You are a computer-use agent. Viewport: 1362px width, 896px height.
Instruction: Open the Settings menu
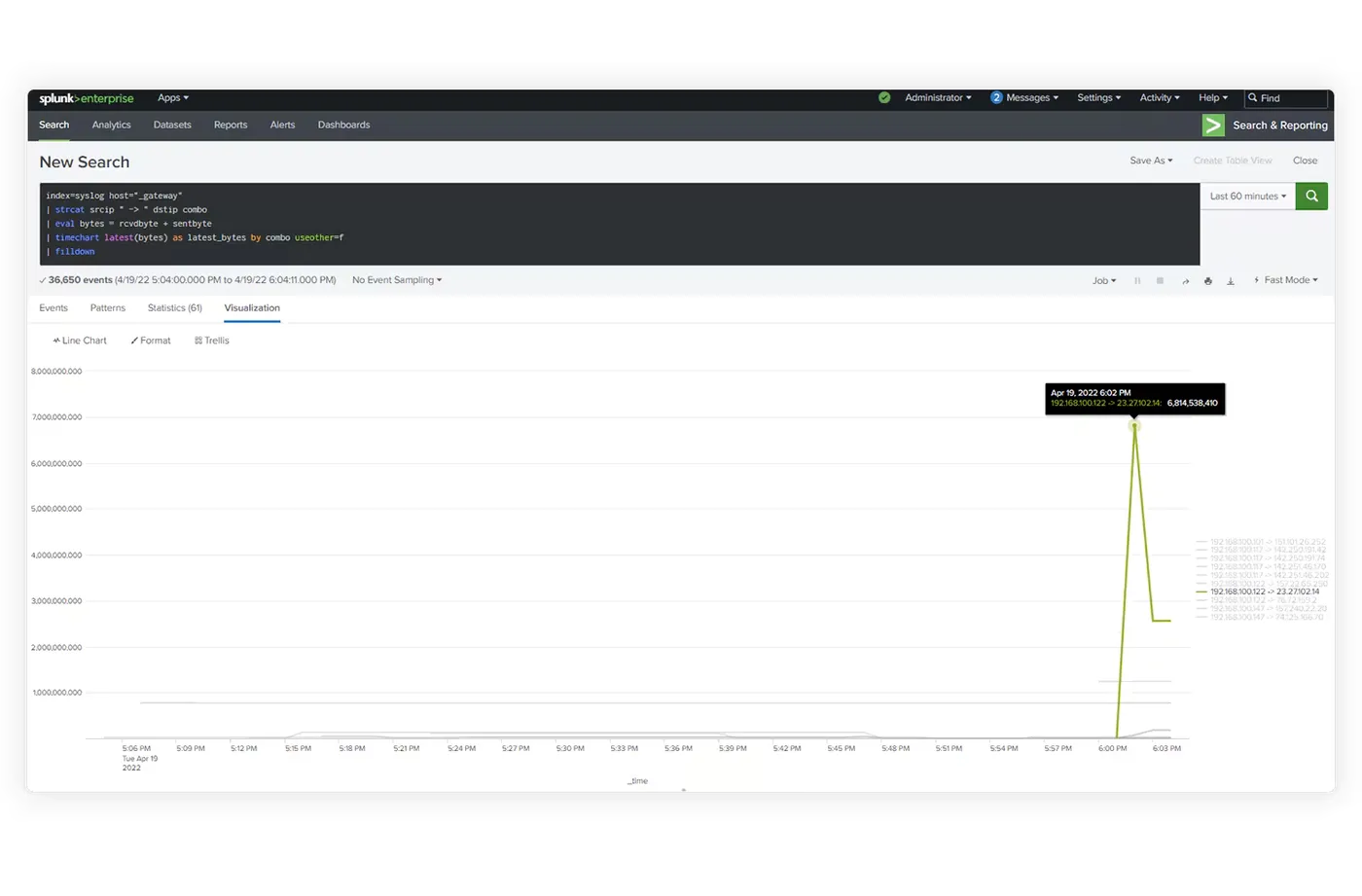click(1099, 98)
